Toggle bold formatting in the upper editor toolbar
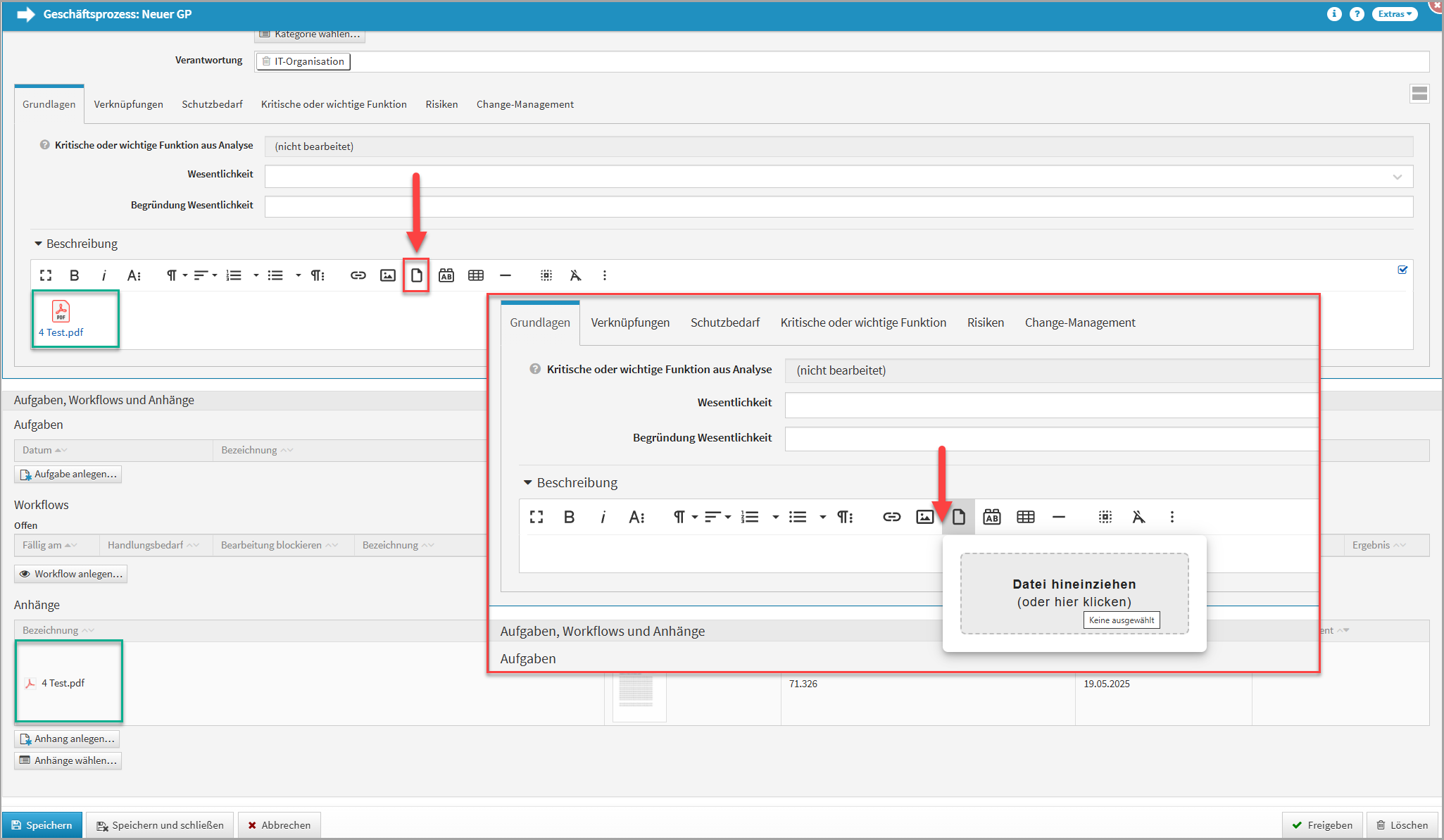1444x840 pixels. [74, 275]
